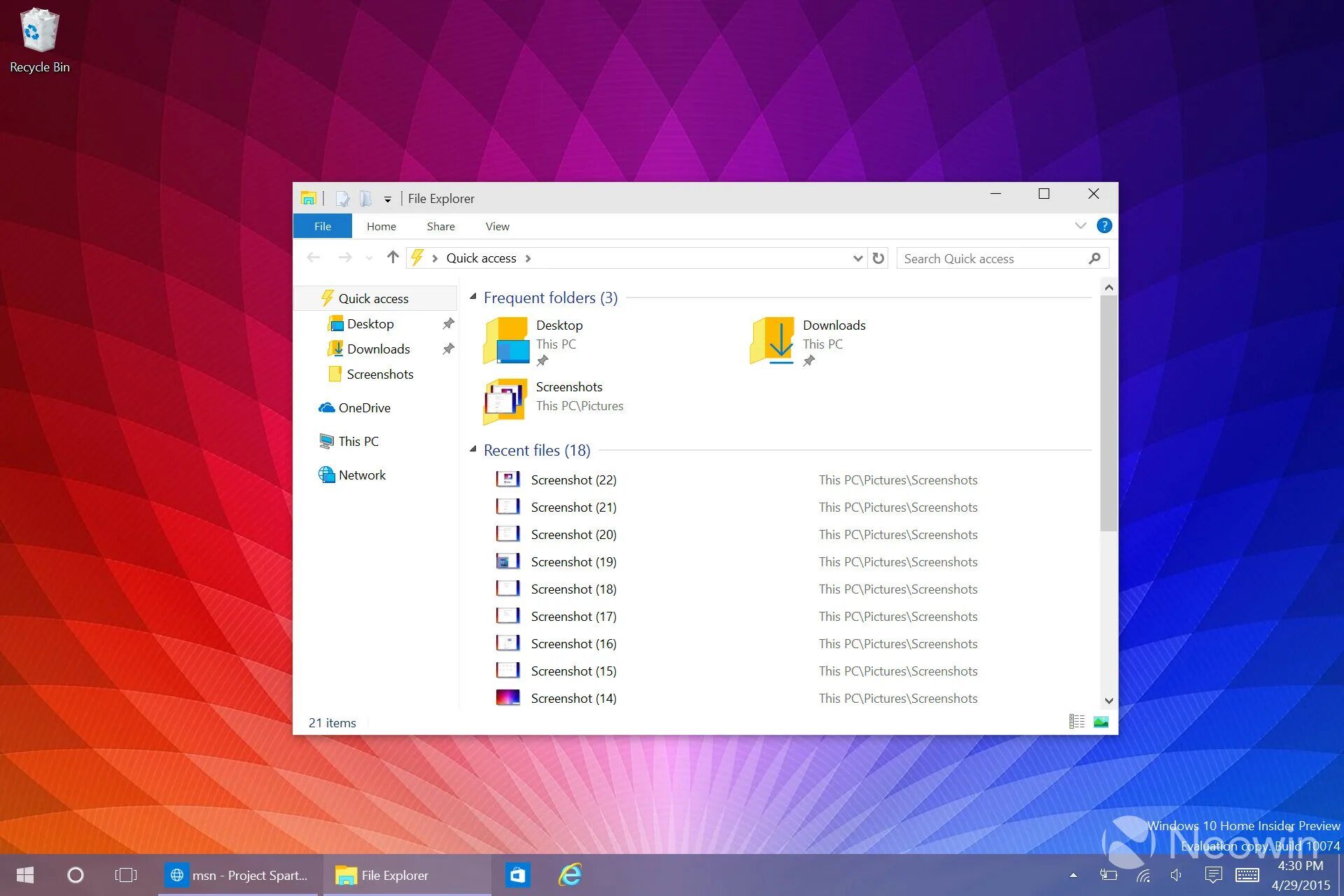Switch to the View ribbon tab

click(x=497, y=226)
